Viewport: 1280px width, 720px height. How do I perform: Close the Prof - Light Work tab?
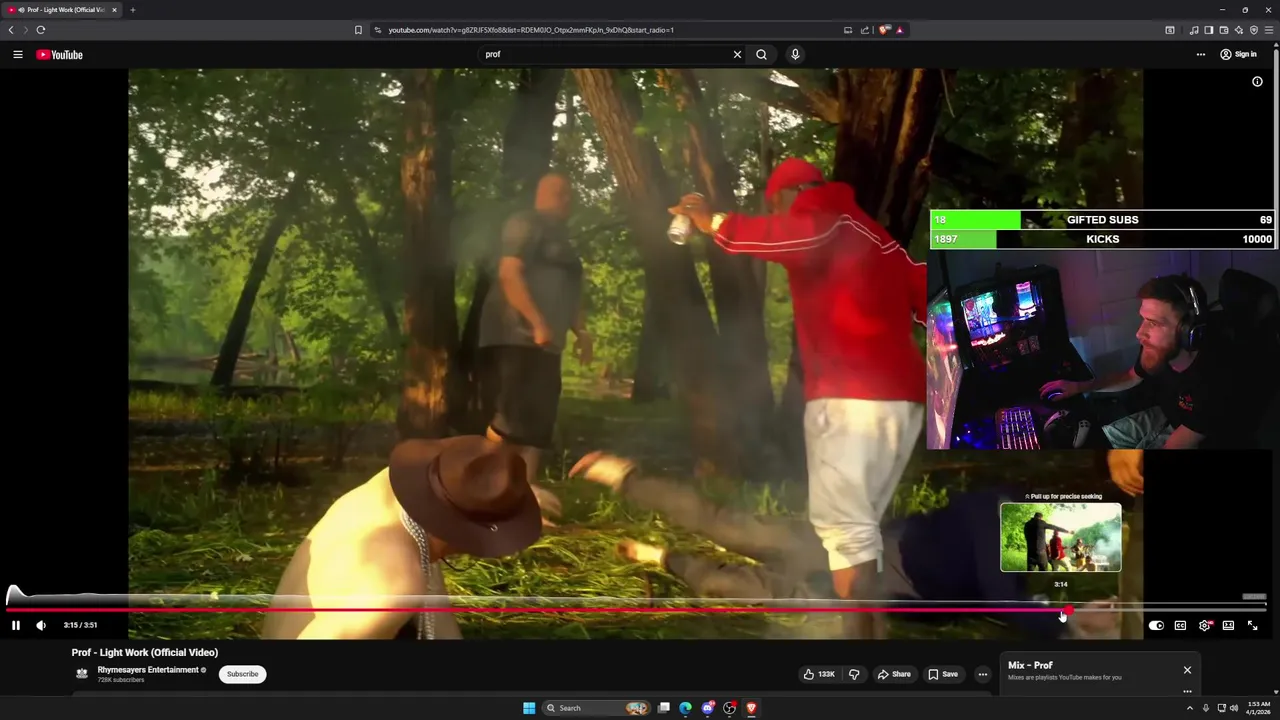click(x=114, y=10)
